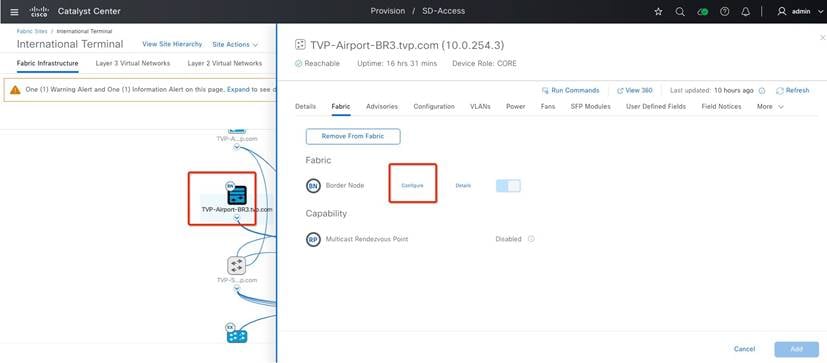
Task: Click the Reachable status indicator
Action: [x=317, y=63]
